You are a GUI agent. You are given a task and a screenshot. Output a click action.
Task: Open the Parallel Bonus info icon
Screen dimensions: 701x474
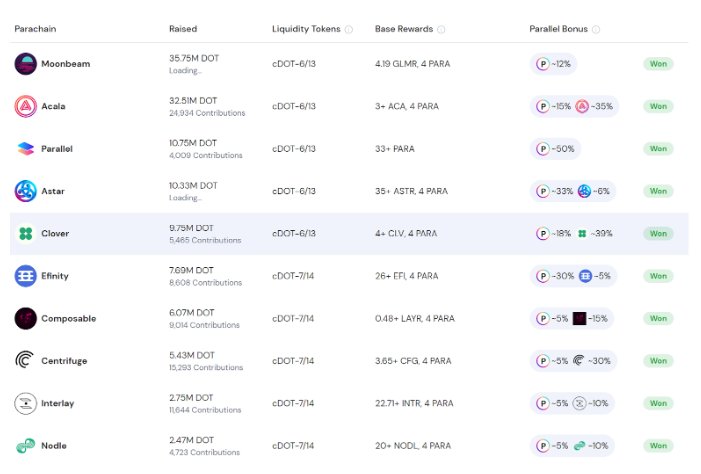point(596,30)
